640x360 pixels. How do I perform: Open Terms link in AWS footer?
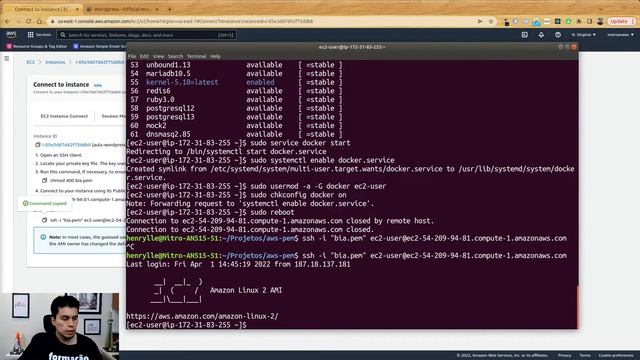585,356
